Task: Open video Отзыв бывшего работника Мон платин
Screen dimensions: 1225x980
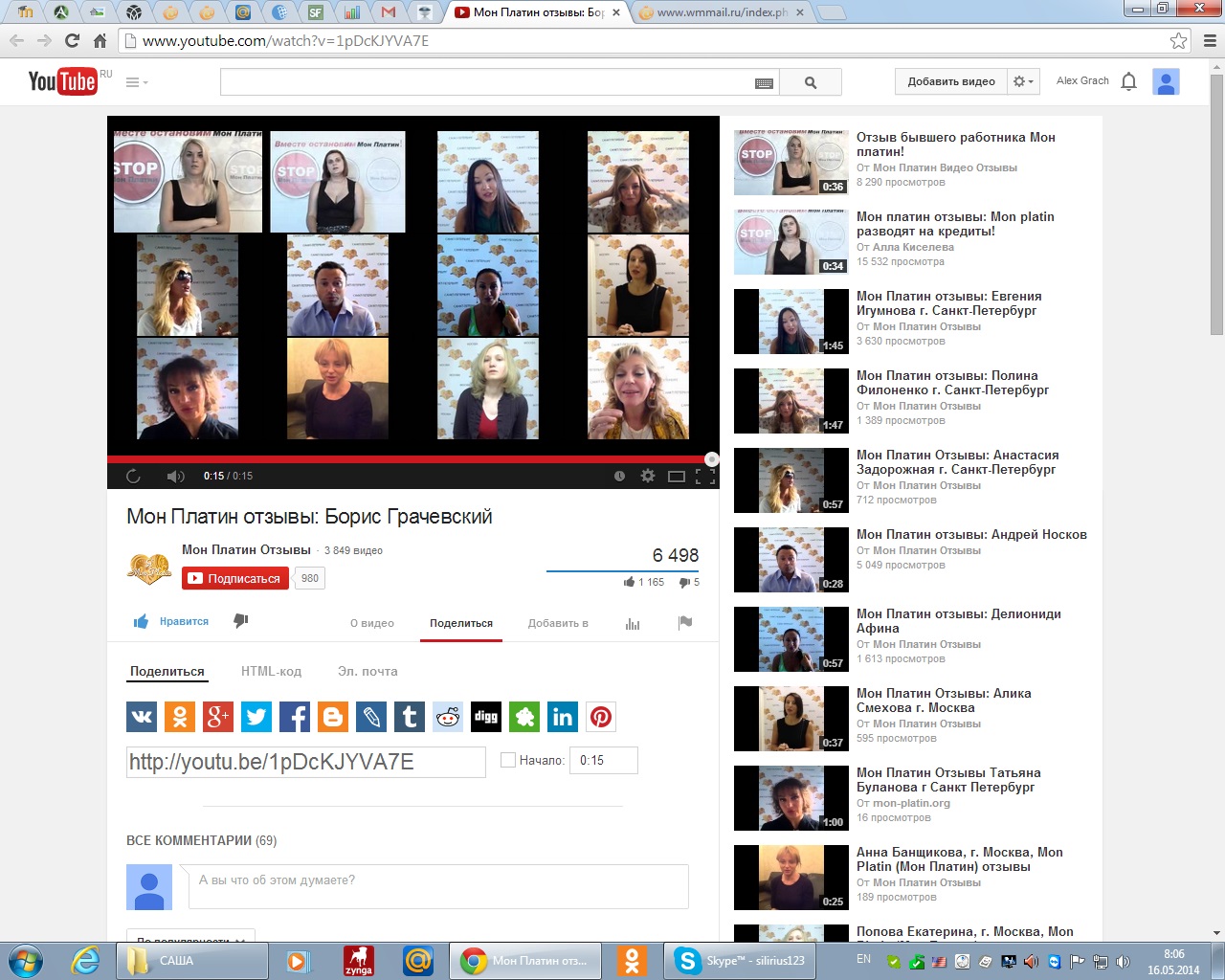Action: click(x=956, y=145)
